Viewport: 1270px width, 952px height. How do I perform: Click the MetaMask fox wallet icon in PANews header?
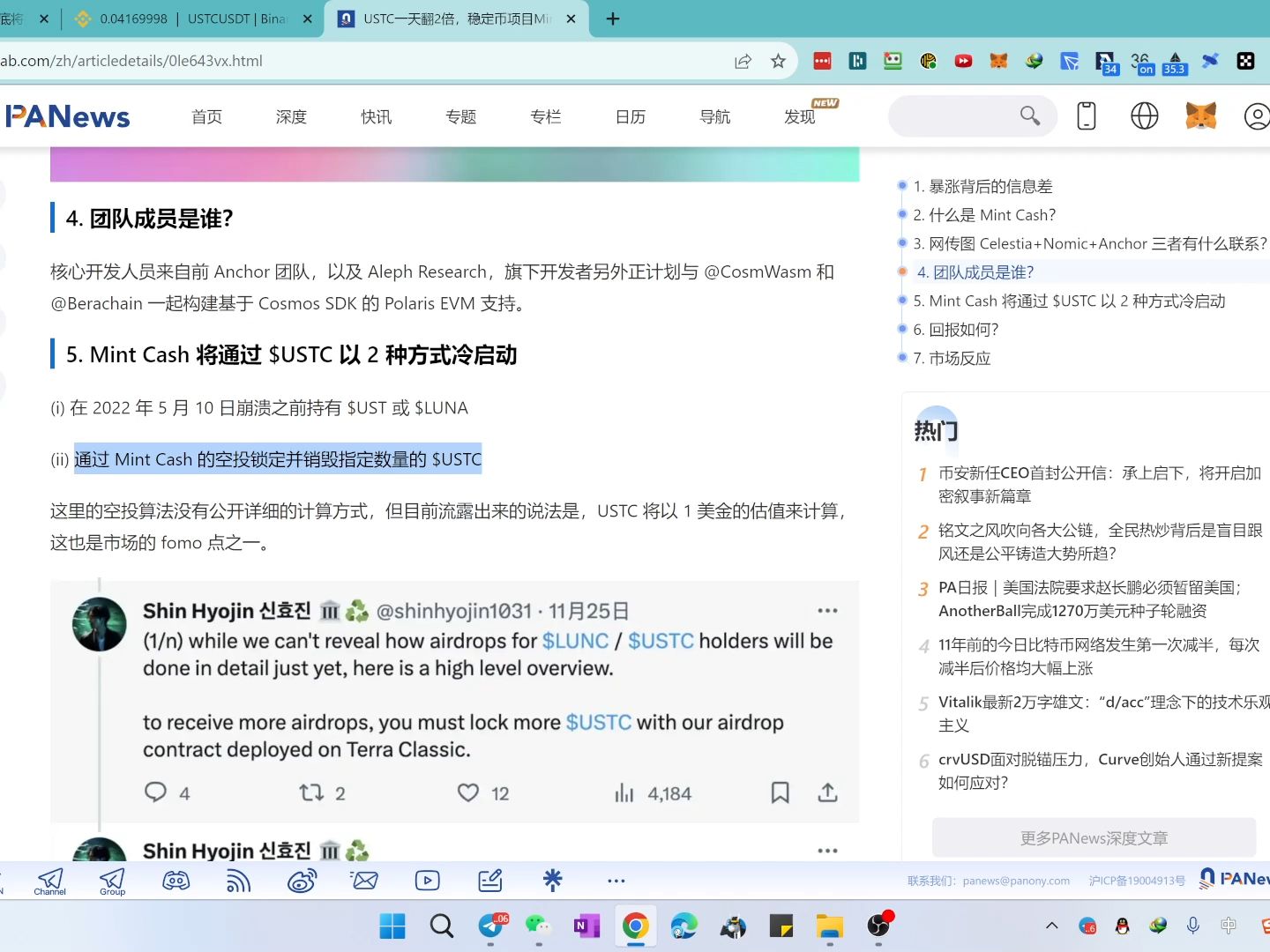(1200, 115)
